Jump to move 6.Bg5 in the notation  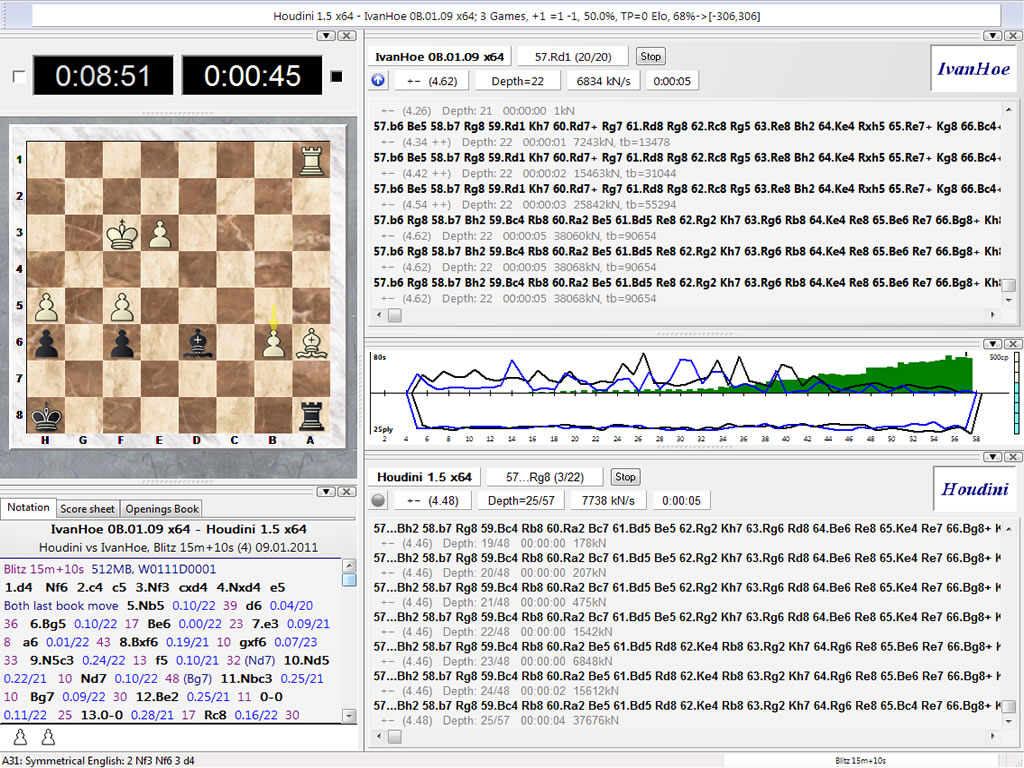(x=48, y=624)
